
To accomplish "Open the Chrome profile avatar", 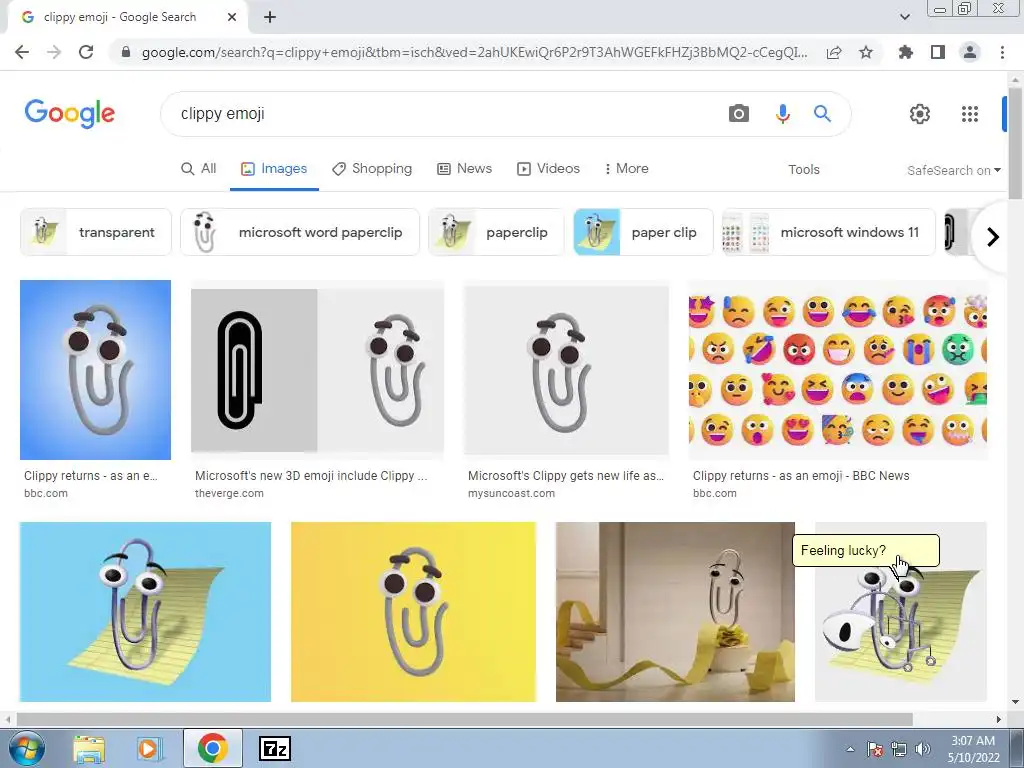I will click(970, 52).
